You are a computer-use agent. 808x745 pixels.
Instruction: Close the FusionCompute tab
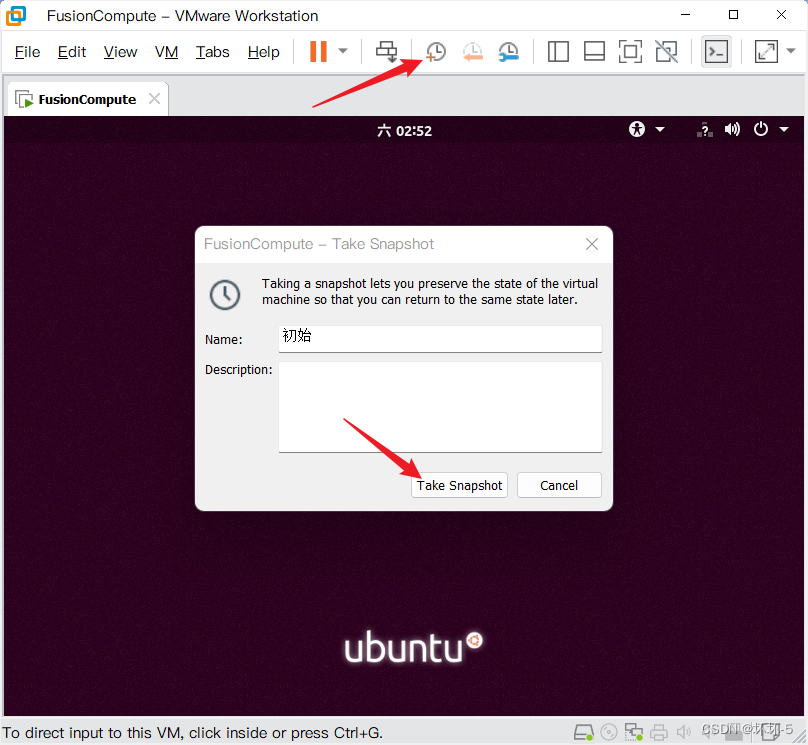(x=154, y=98)
